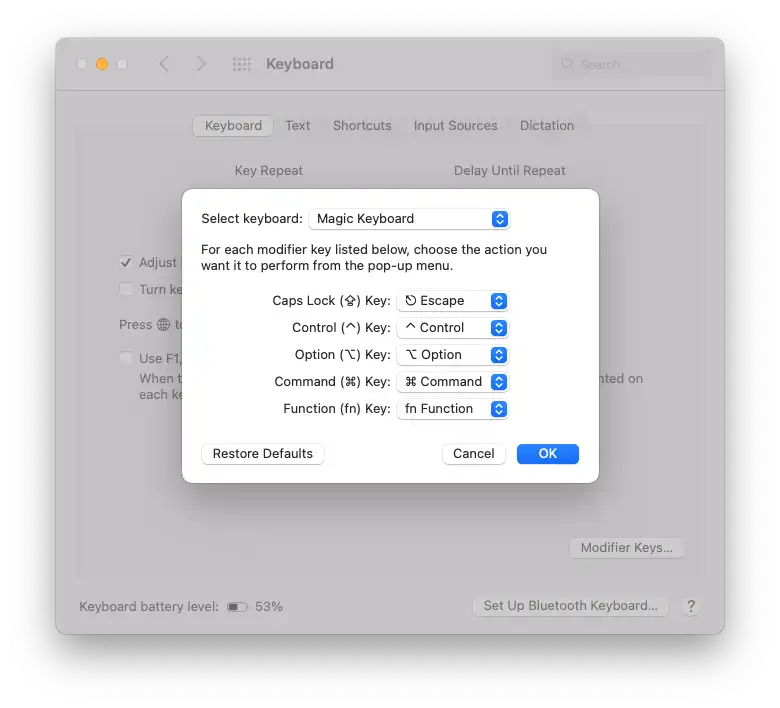
Task: Cancel the modifier keys dialog
Action: (474, 454)
